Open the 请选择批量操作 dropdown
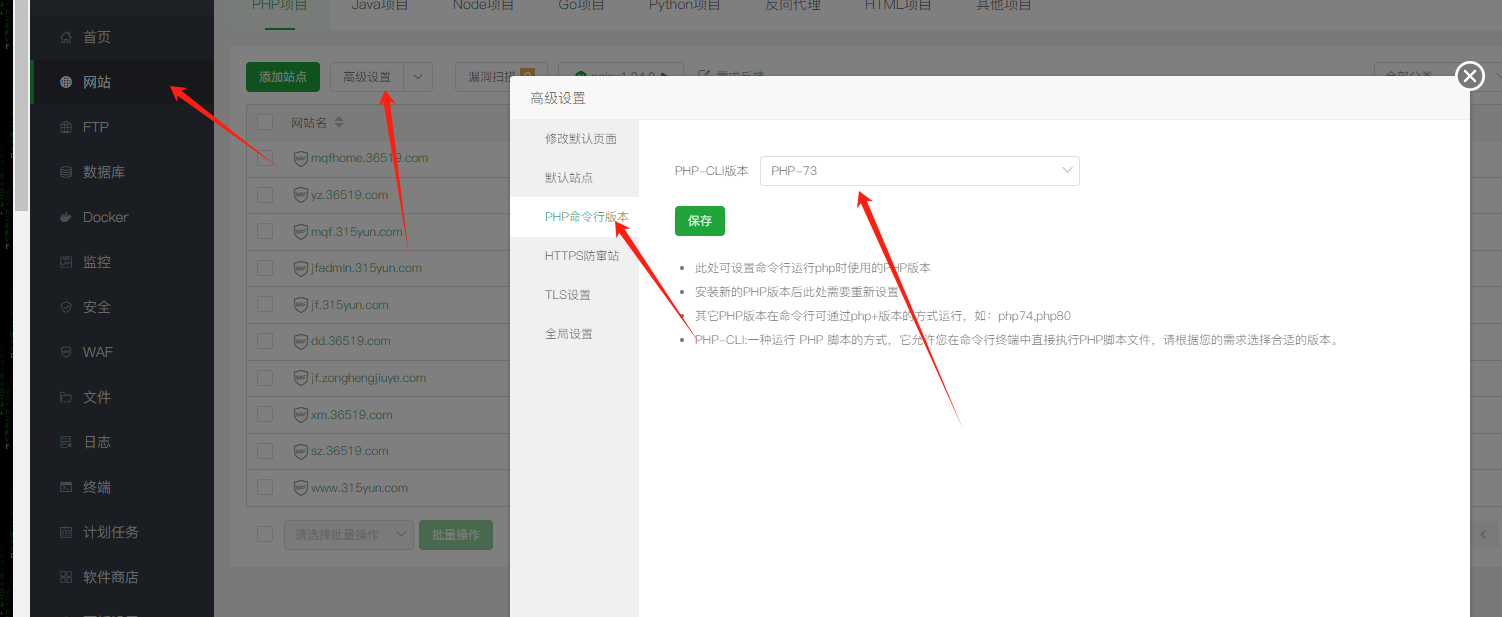The width and height of the screenshot is (1502, 617). (x=349, y=535)
